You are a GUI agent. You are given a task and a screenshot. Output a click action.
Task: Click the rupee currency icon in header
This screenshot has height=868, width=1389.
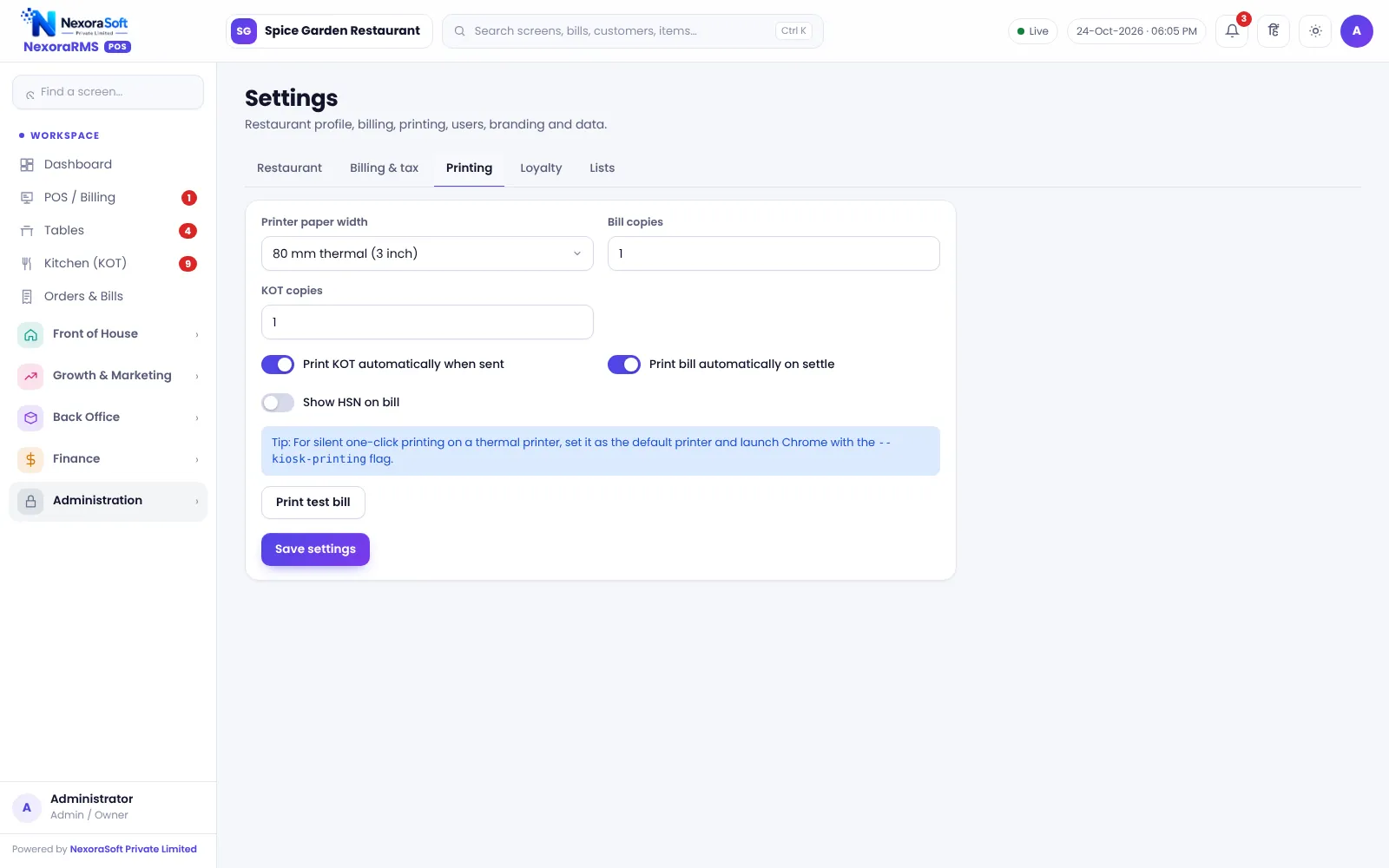(1274, 31)
